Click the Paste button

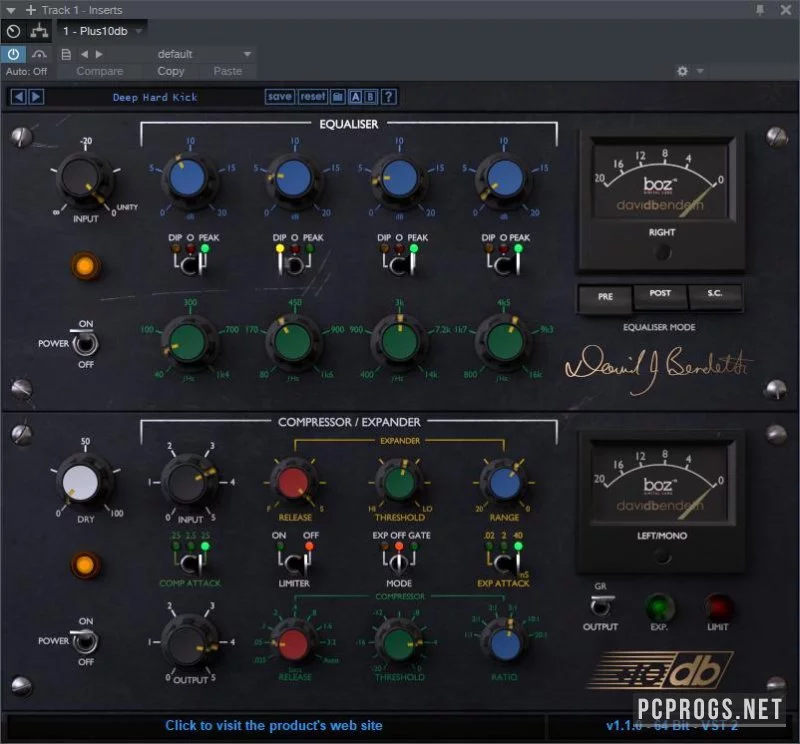[x=228, y=71]
